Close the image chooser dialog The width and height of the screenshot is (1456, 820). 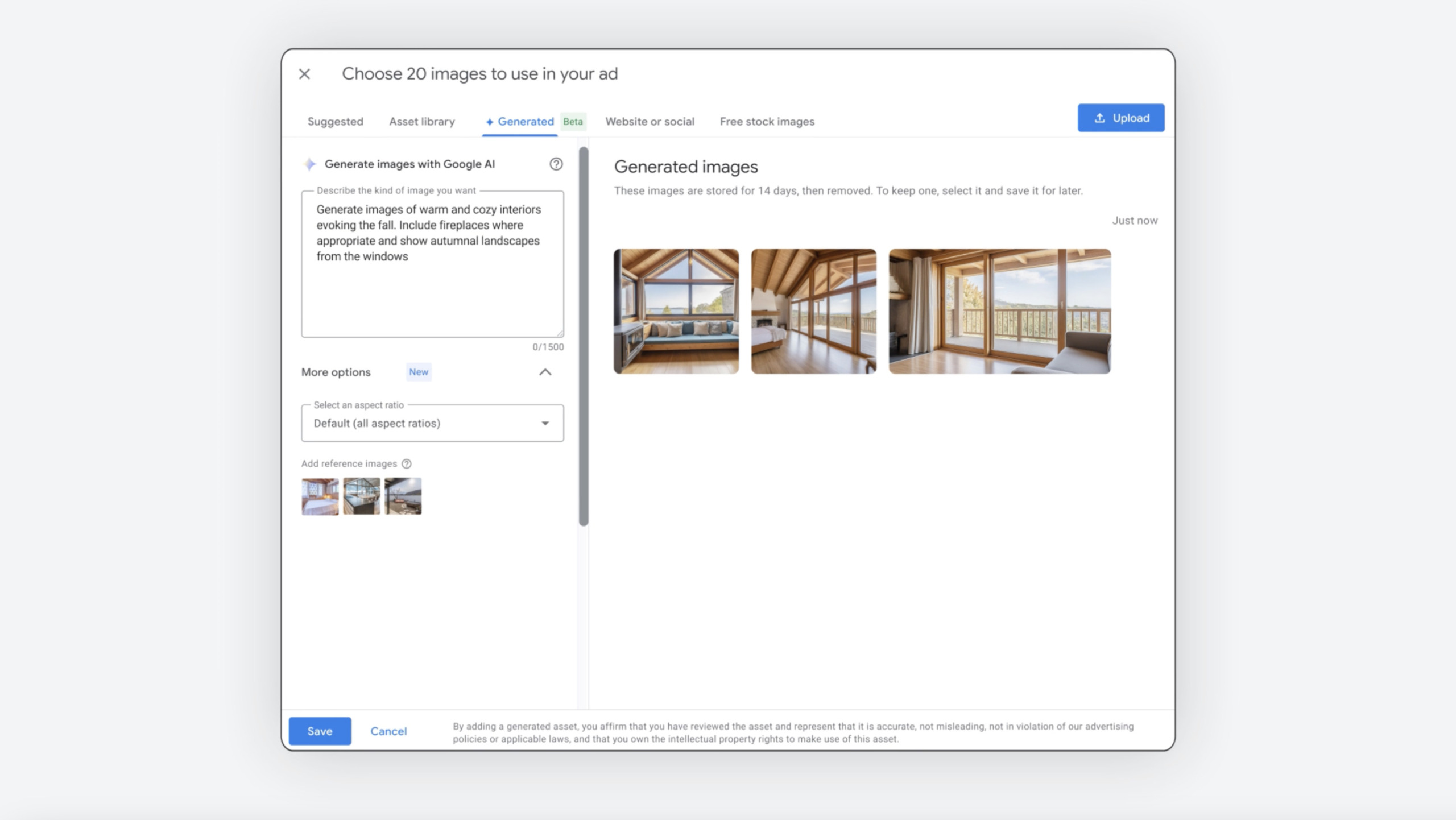point(304,74)
